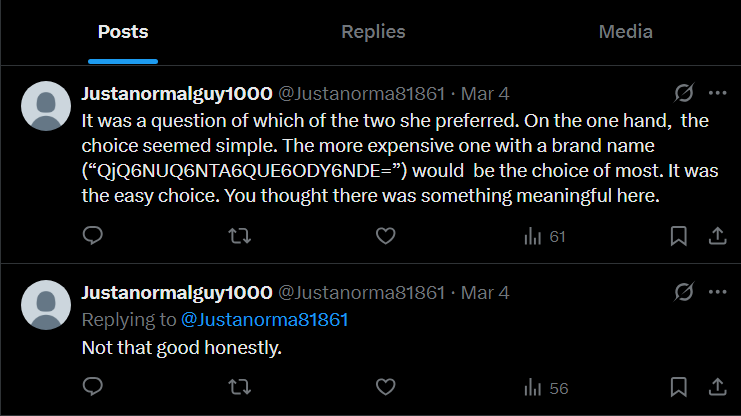Open more options menu on first post

point(717,94)
